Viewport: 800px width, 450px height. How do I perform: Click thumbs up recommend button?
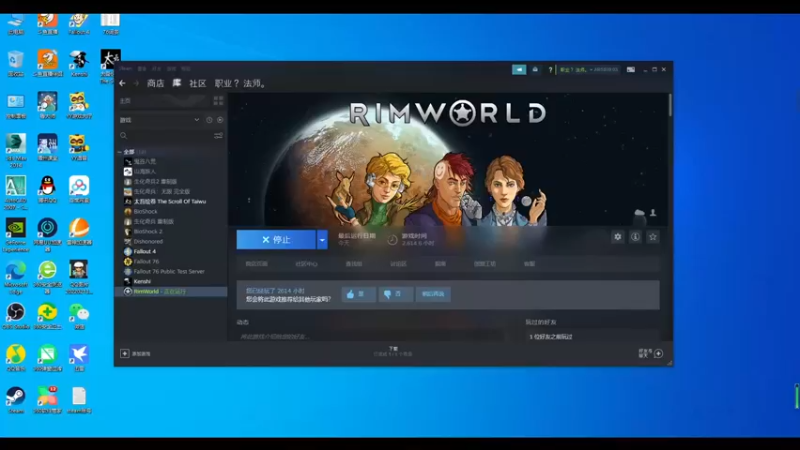358,294
